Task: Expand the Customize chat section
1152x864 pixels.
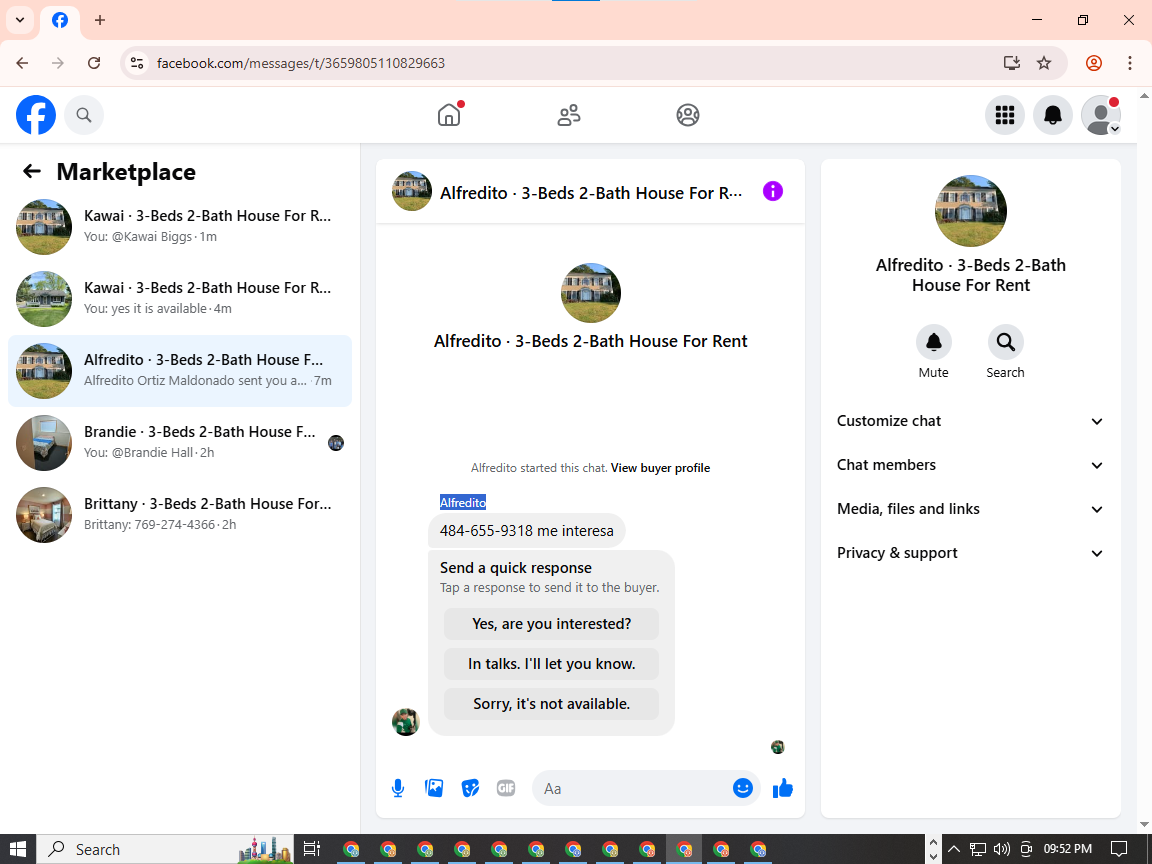Action: click(971, 421)
